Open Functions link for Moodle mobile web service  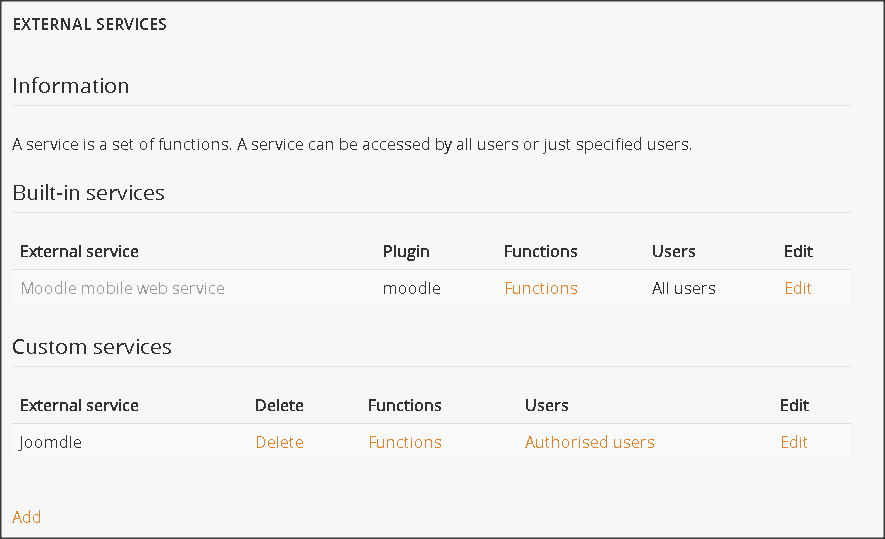(x=541, y=288)
